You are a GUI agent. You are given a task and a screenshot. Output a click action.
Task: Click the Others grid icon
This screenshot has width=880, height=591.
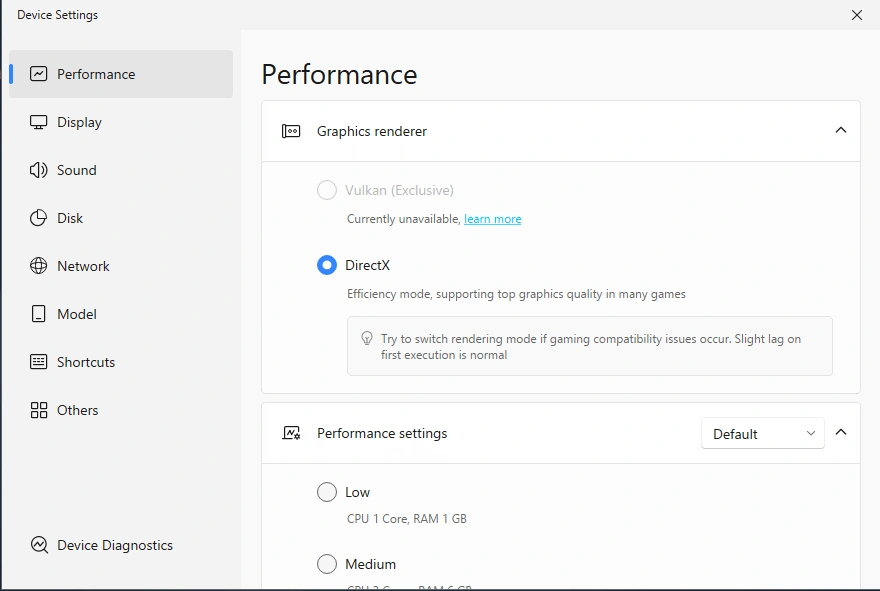(39, 410)
